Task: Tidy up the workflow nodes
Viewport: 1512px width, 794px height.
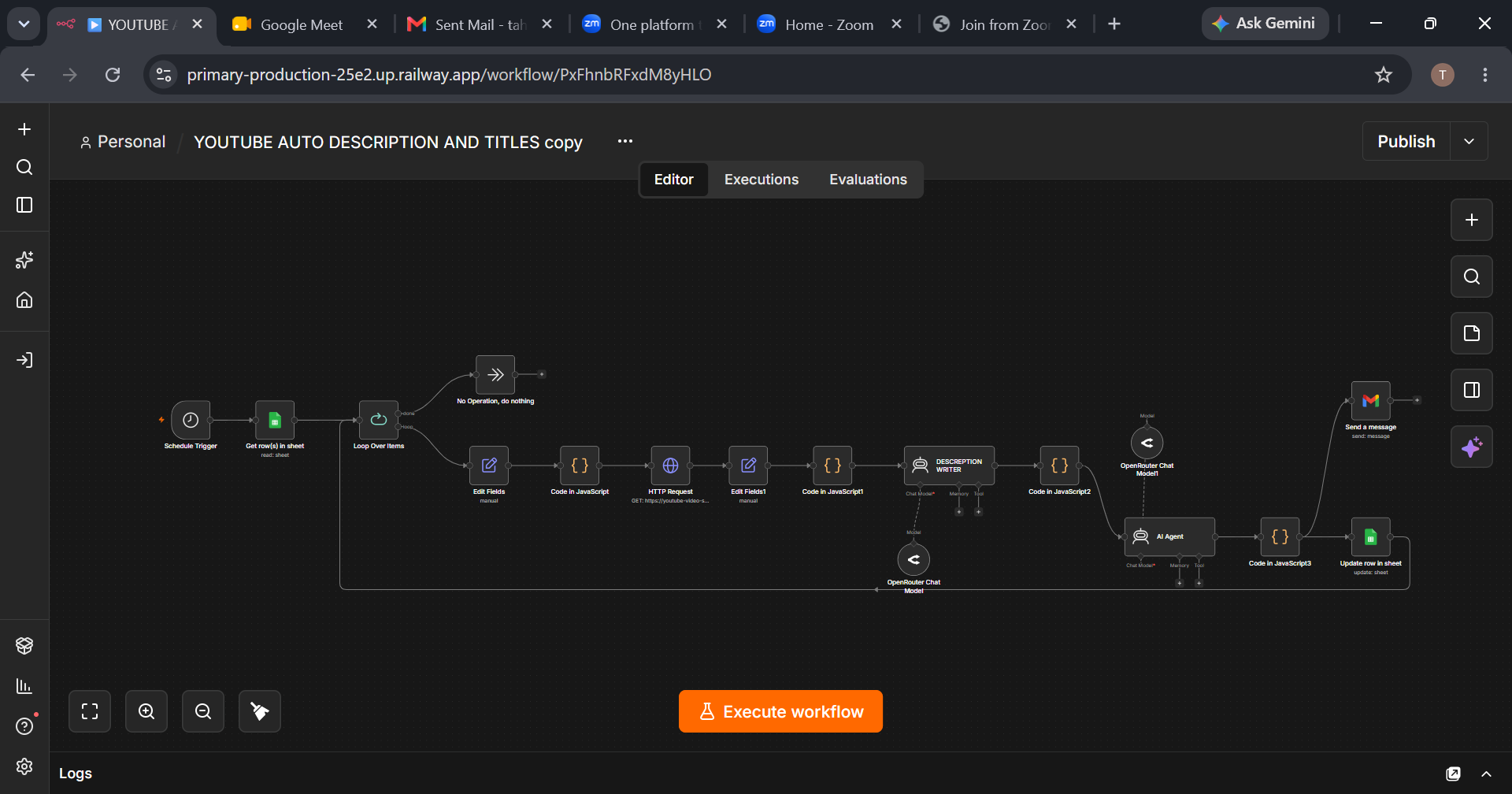Action: (260, 711)
